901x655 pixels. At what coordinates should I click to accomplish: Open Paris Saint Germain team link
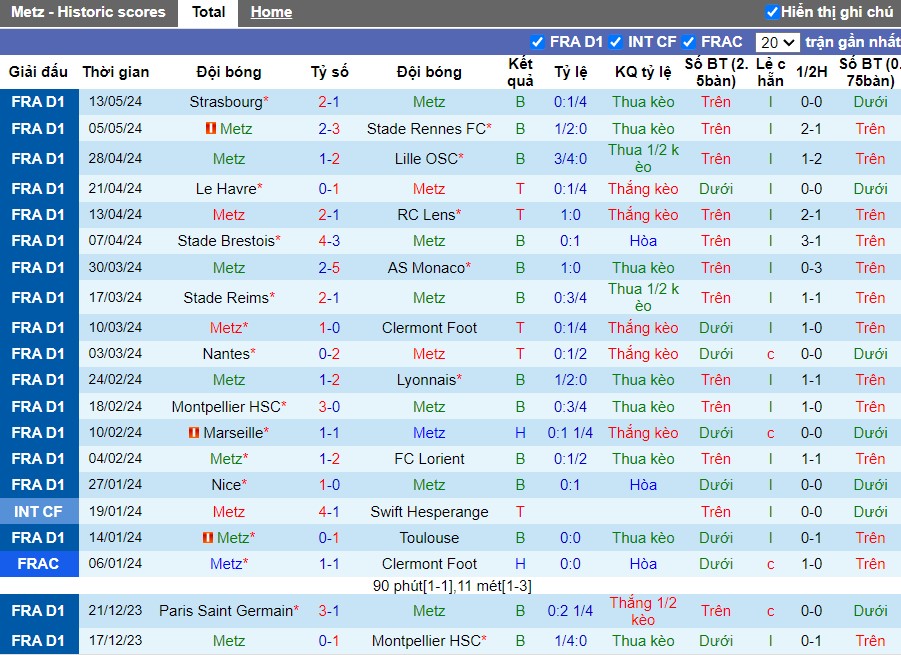(226, 611)
